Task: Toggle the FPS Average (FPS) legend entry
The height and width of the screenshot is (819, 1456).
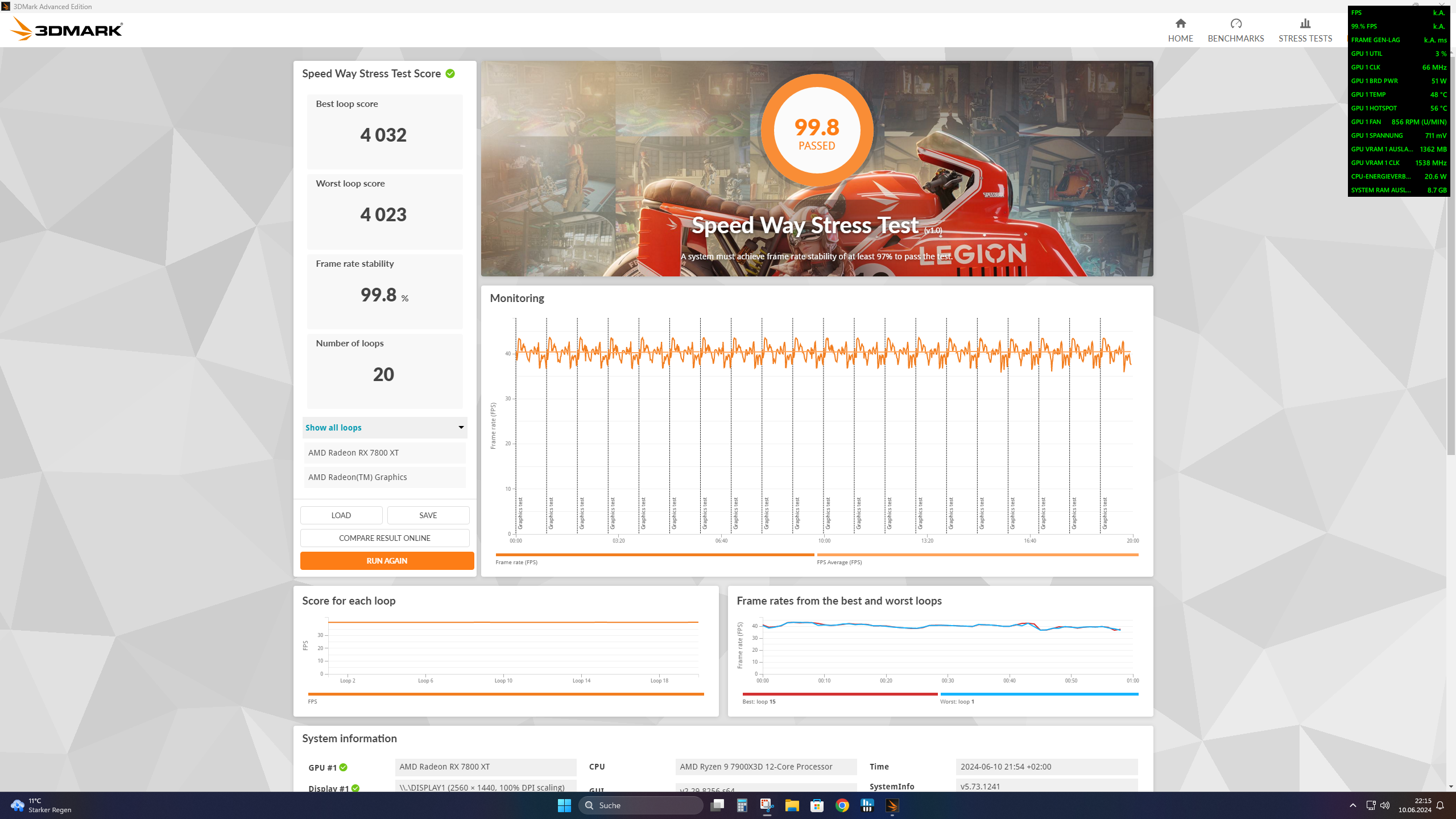Action: 977,559
